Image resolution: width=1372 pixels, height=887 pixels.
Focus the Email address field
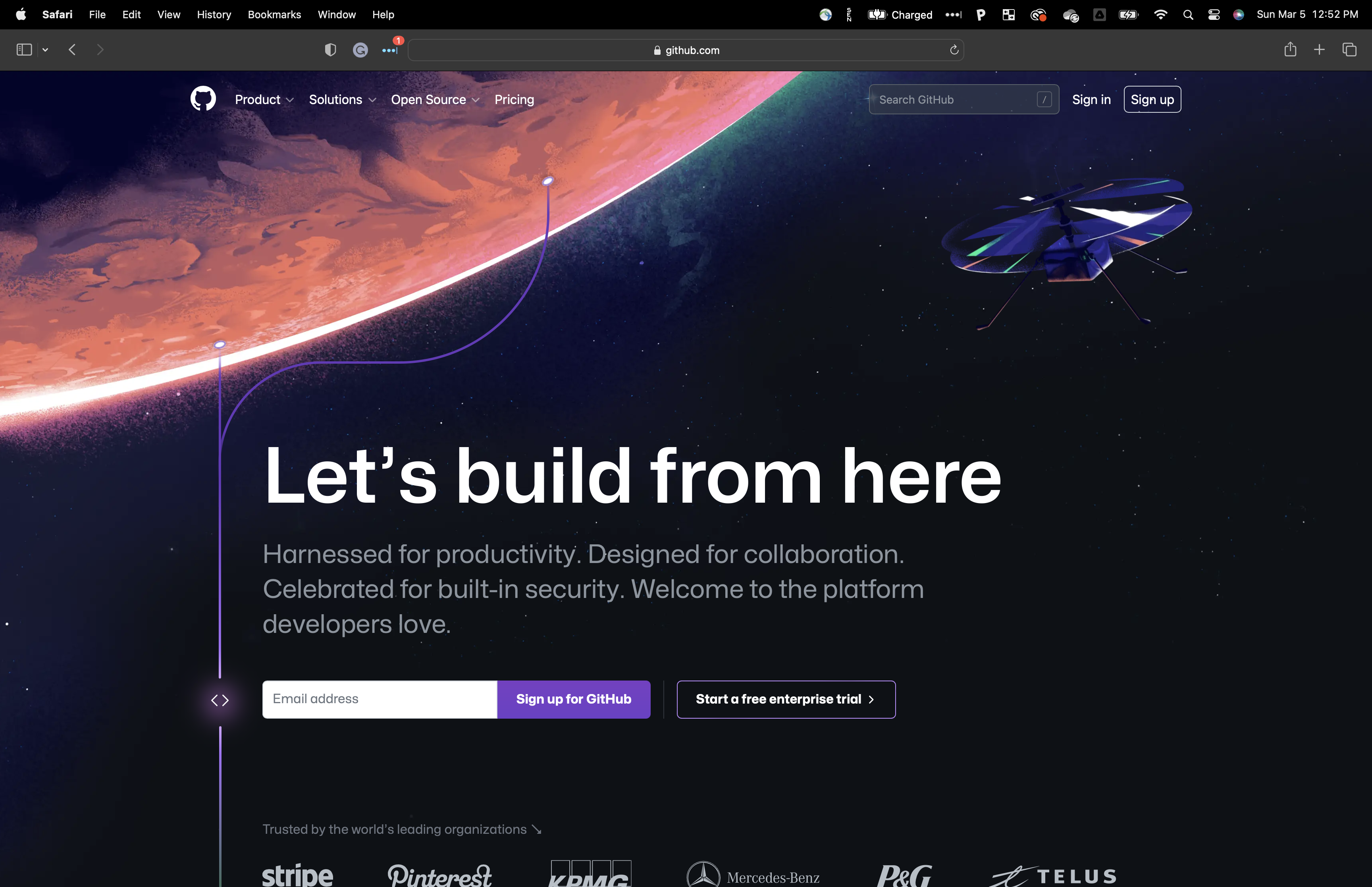click(380, 699)
